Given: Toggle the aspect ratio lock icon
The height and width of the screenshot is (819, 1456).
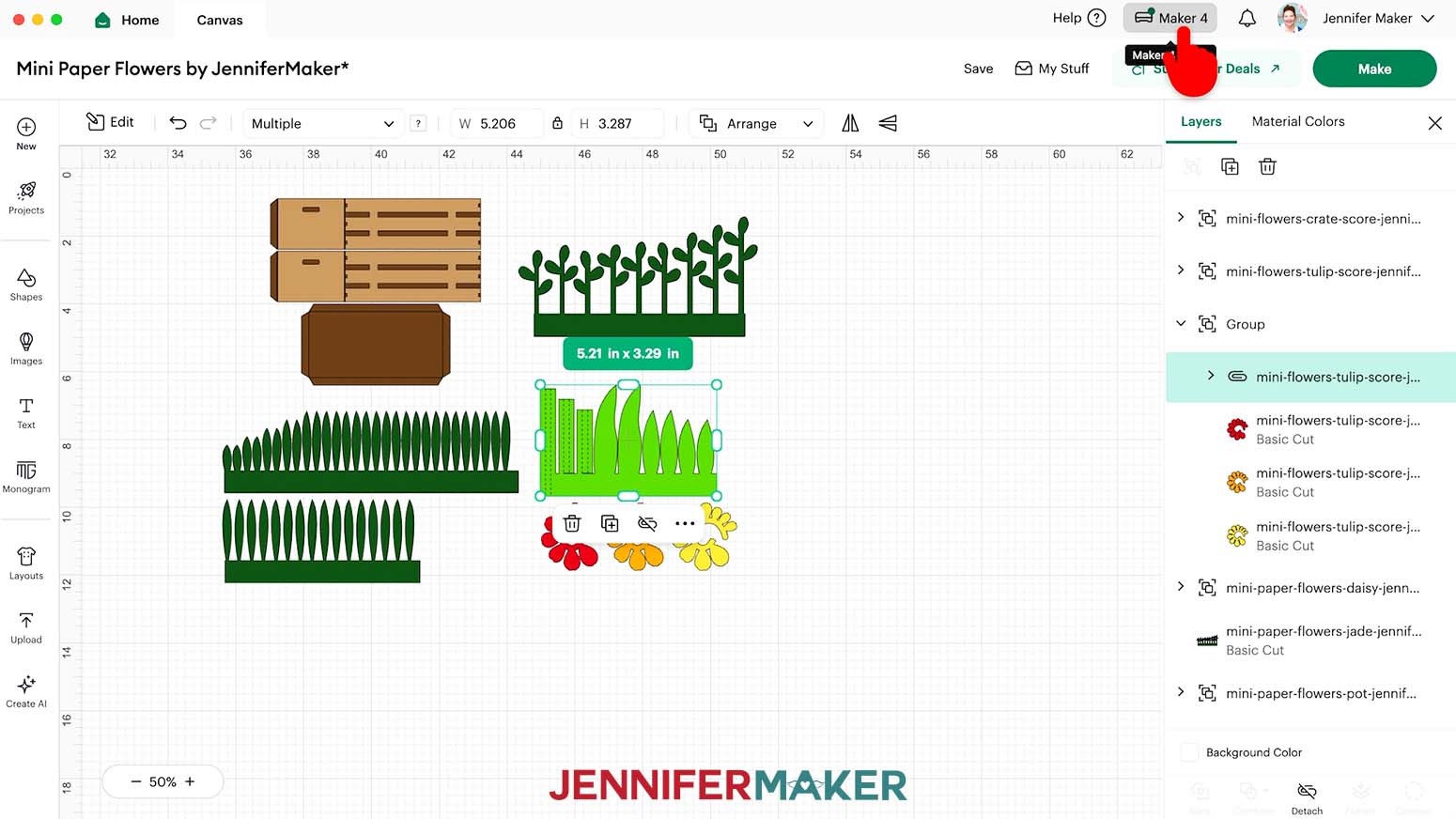Looking at the screenshot, I should tap(557, 123).
